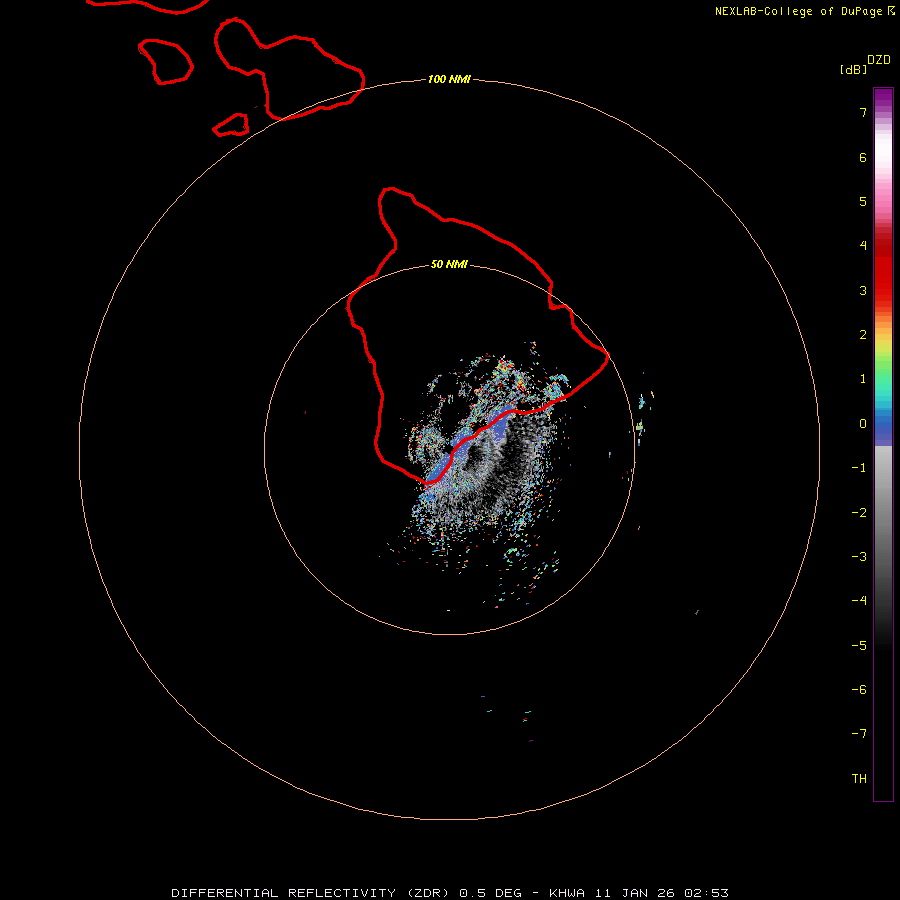Viewport: 900px width, 900px height.
Task: Click the colorbar tick label -7
Action: [859, 734]
